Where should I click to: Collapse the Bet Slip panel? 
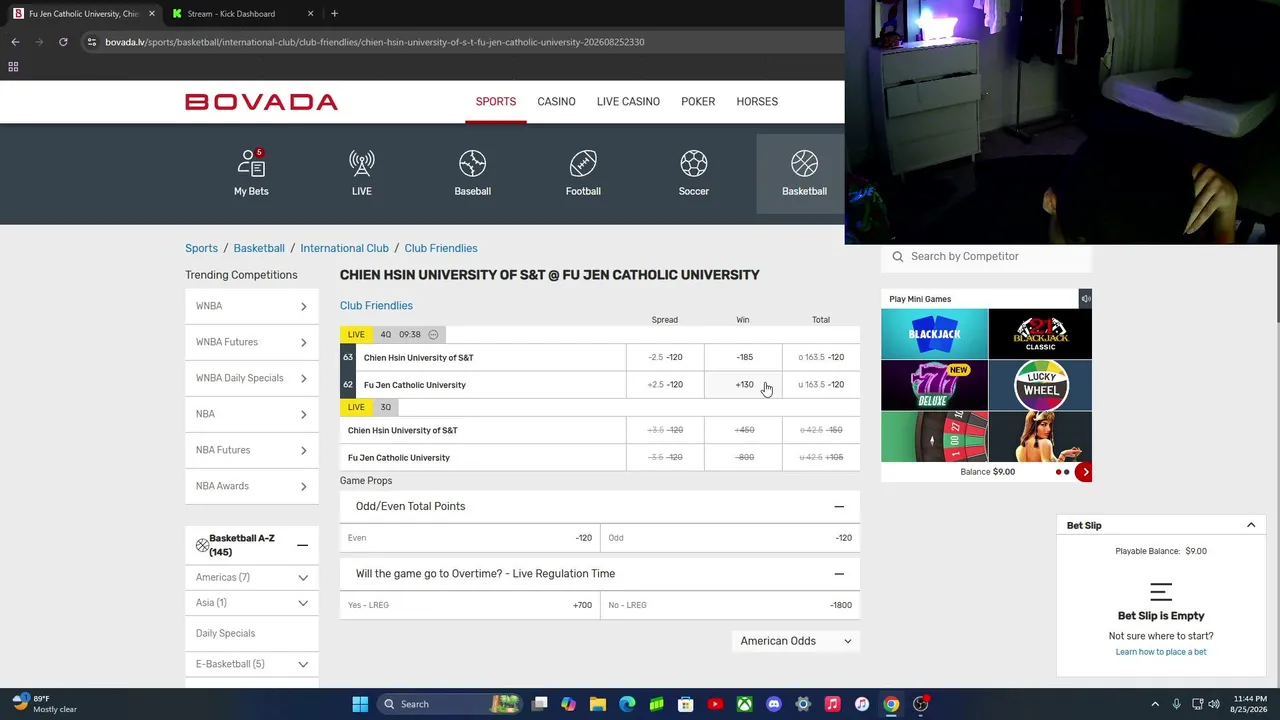coord(1251,525)
